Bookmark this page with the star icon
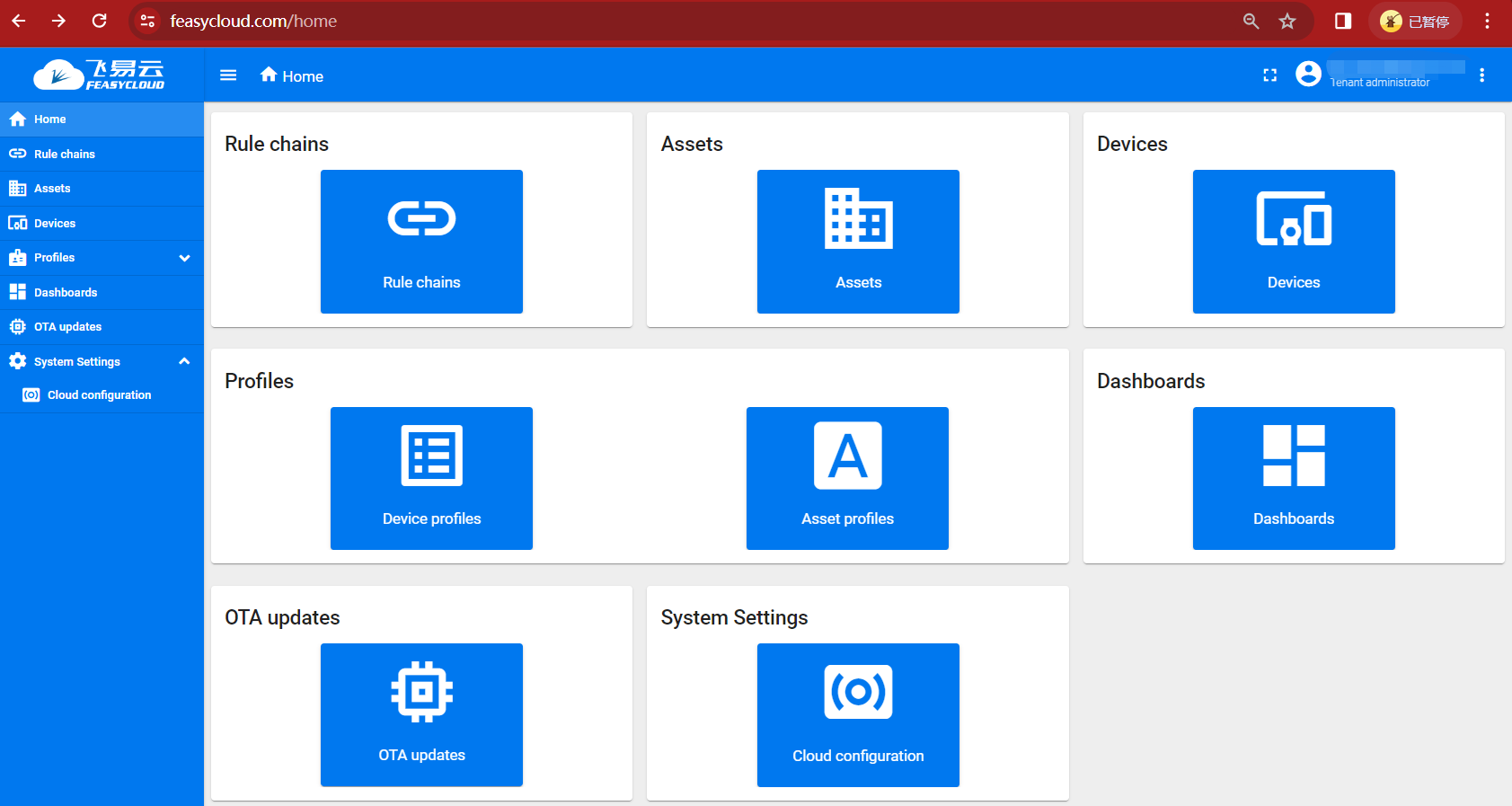Viewport: 1512px width, 806px height. pyautogui.click(x=1287, y=21)
